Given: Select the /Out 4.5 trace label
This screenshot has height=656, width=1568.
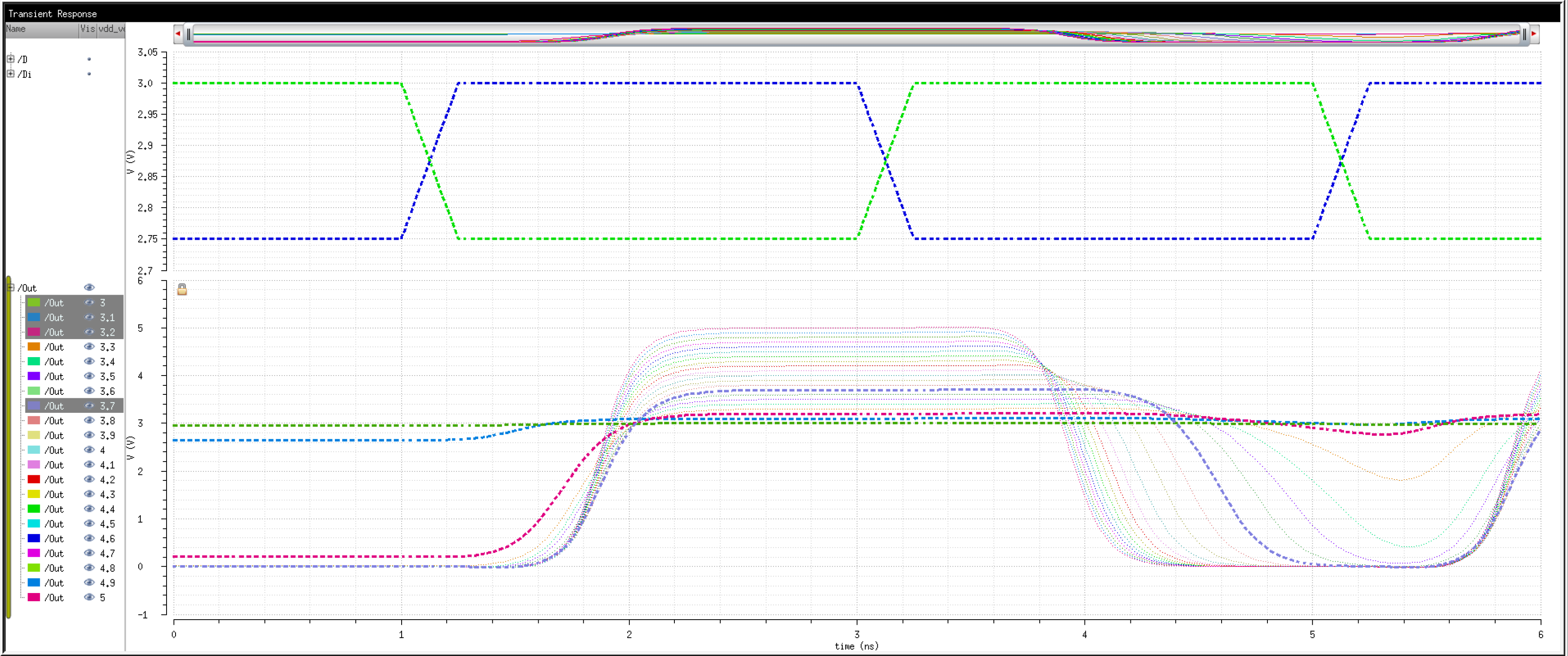Looking at the screenshot, I should point(54,523).
